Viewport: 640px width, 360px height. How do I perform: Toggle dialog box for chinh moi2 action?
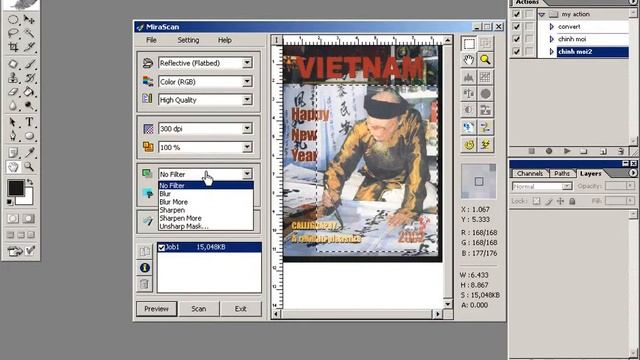pyautogui.click(x=529, y=51)
